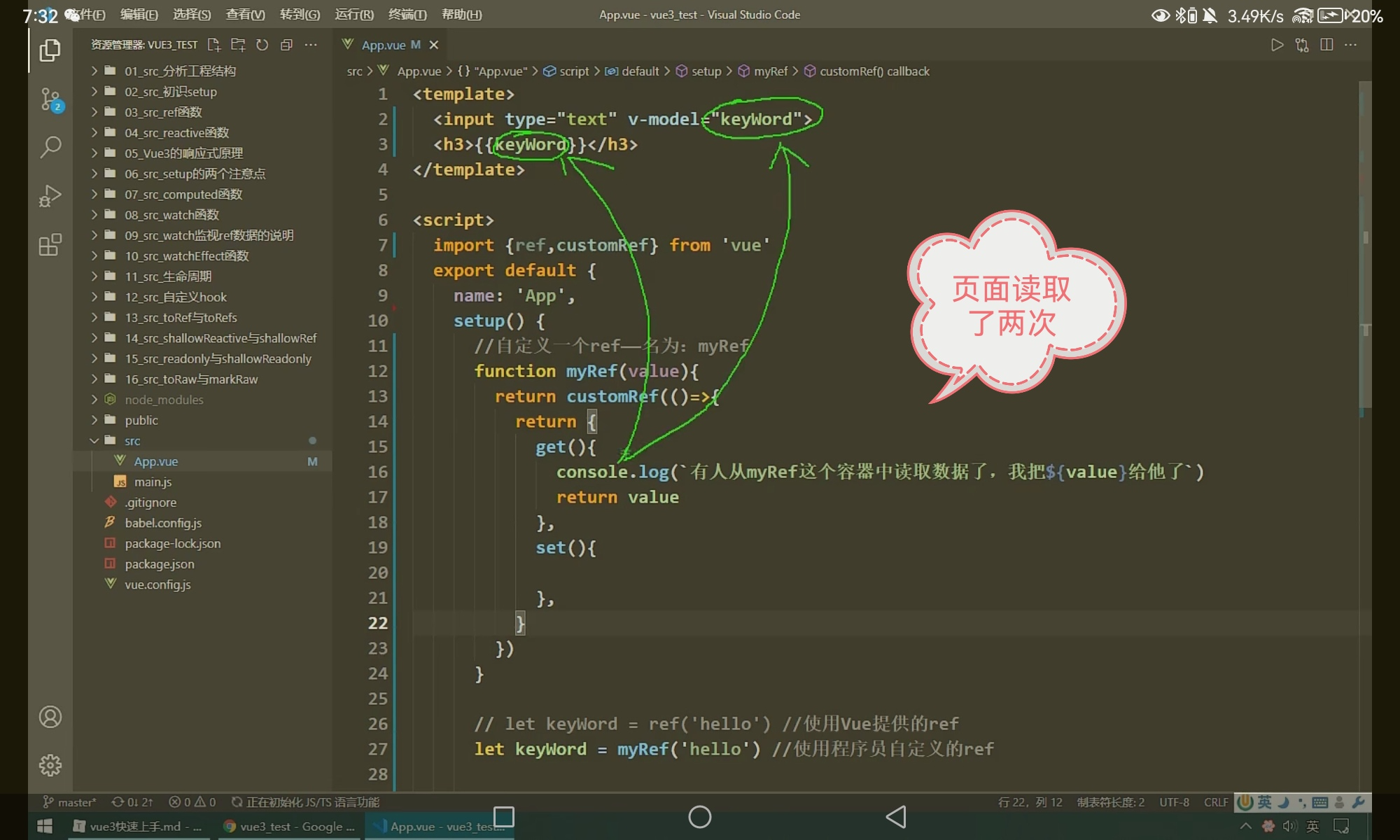This screenshot has width=1400, height=840.
Task: Split the editor to the right
Action: (x=1326, y=45)
